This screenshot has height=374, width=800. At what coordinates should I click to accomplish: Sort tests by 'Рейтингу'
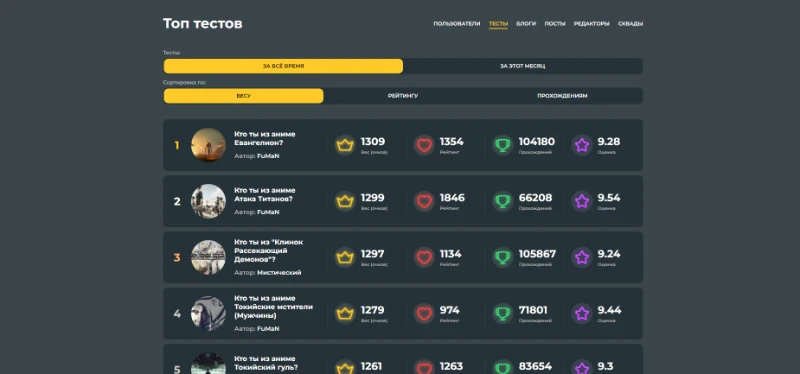tap(403, 95)
